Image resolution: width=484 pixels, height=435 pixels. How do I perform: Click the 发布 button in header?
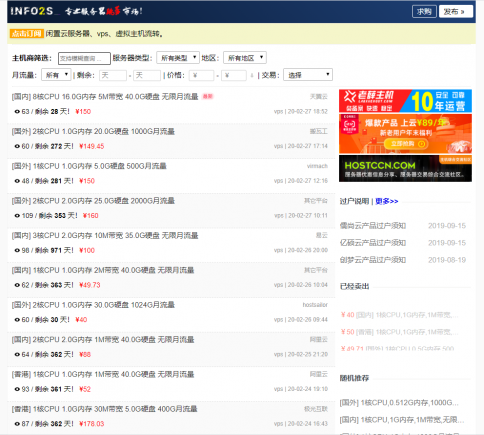(455, 12)
